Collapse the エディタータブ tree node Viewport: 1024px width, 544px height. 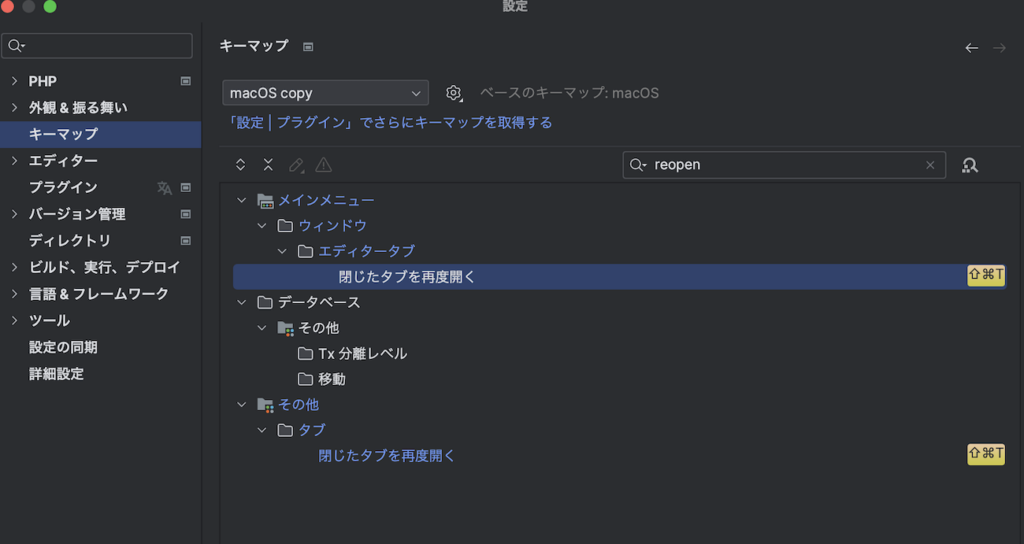pos(282,251)
